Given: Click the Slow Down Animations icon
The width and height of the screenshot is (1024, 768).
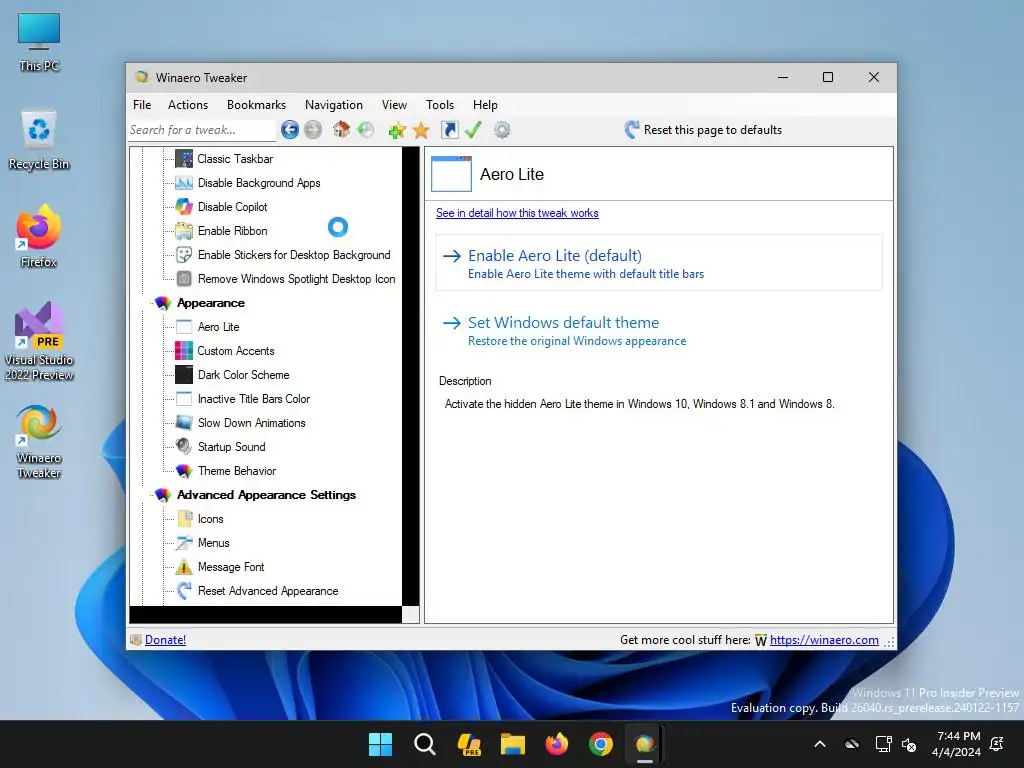Looking at the screenshot, I should (184, 423).
